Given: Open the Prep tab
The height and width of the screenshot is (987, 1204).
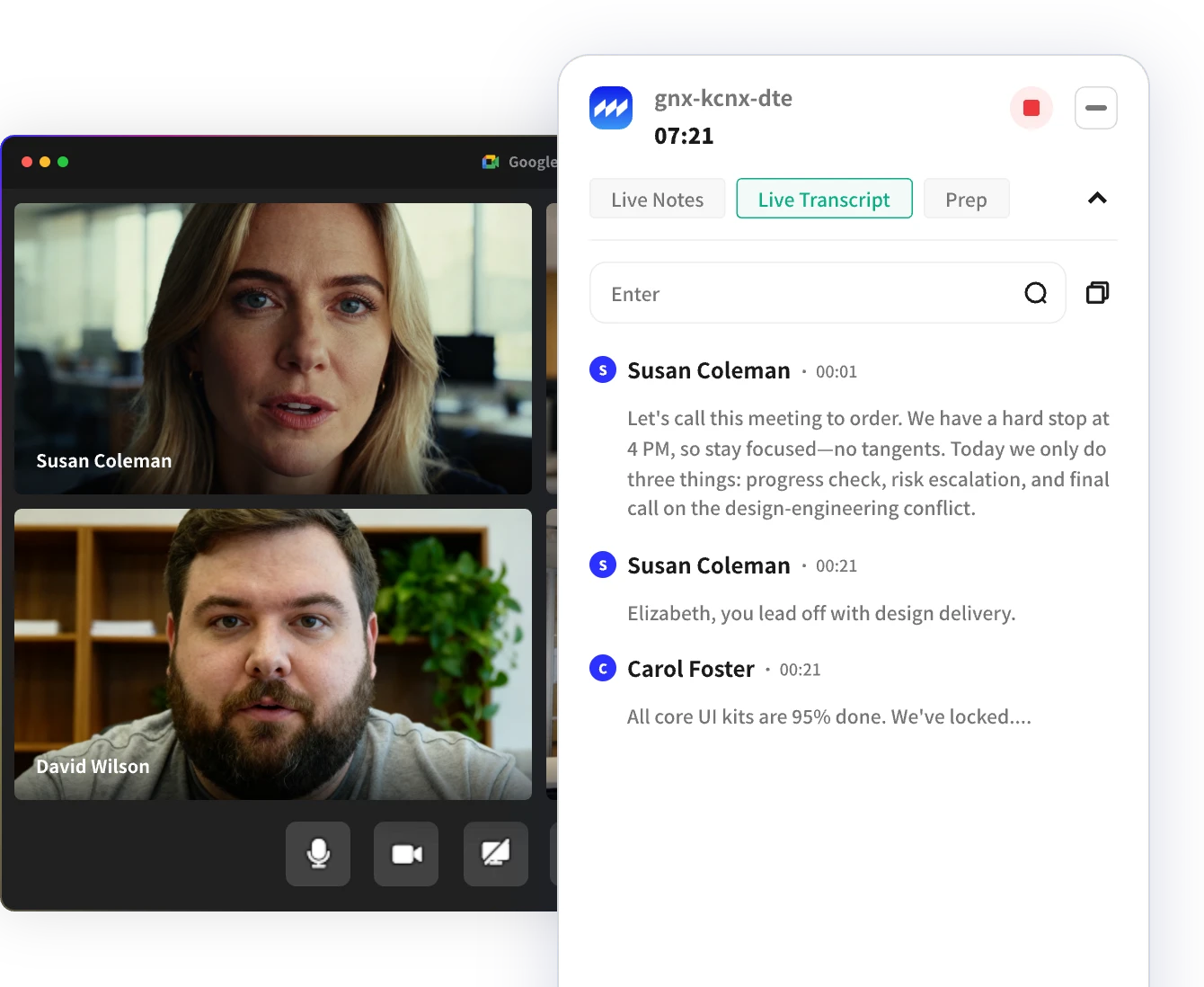Looking at the screenshot, I should coord(966,199).
